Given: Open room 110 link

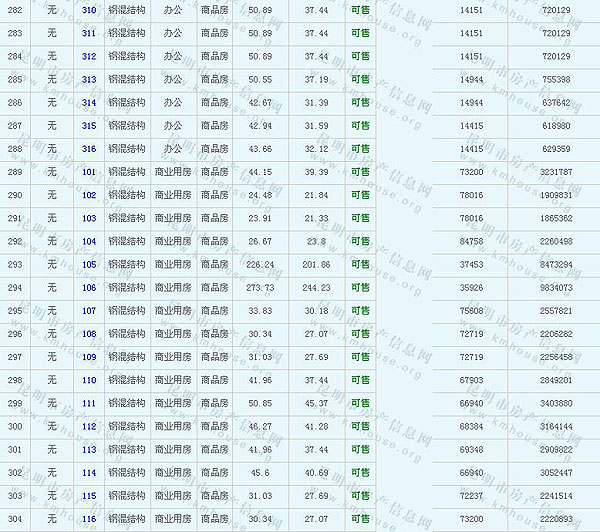Looking at the screenshot, I should coord(89,380).
